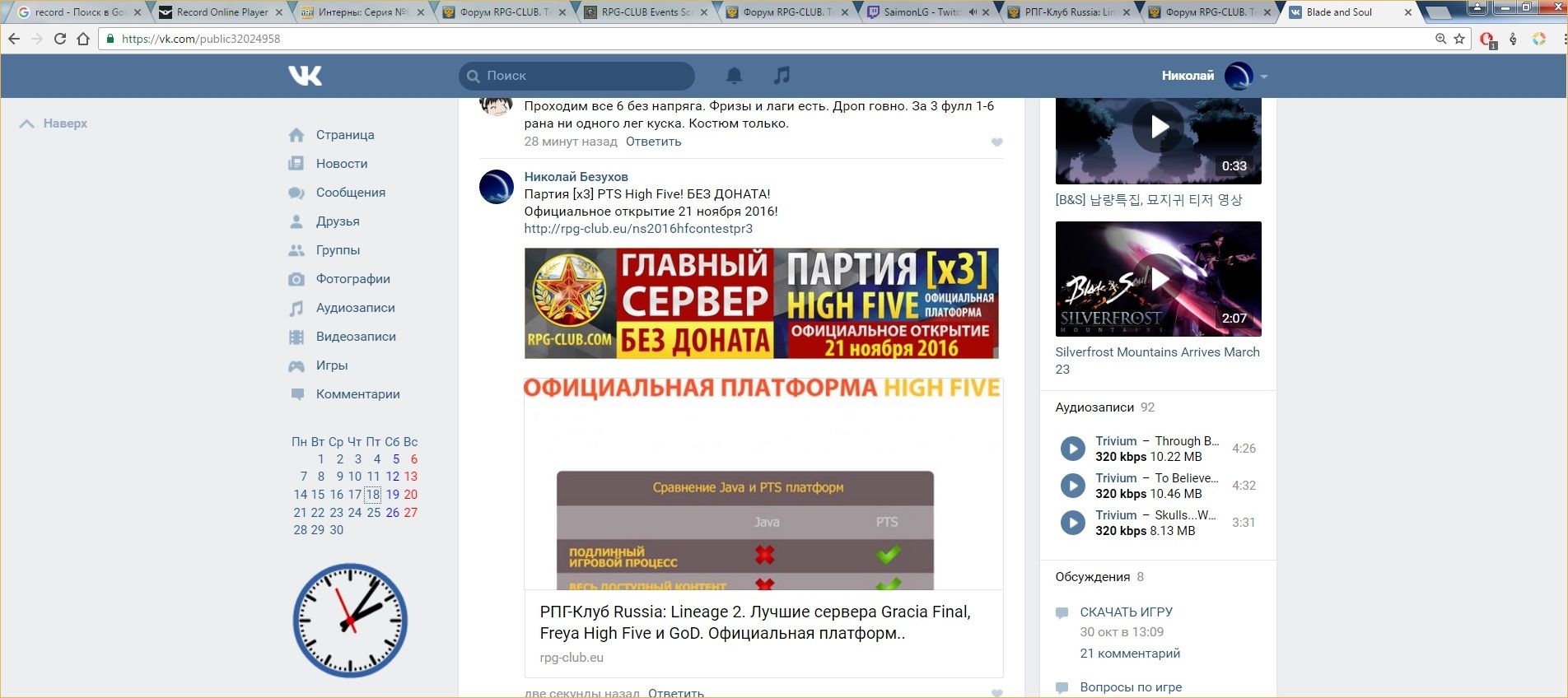Image resolution: width=1568 pixels, height=698 pixels.
Task: Open Друзья in the sidebar
Action: tap(338, 221)
